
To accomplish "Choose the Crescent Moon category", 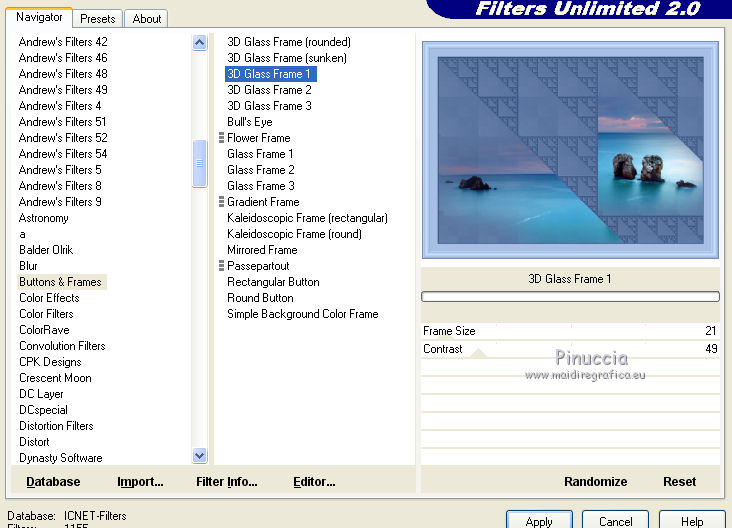I will [55, 378].
